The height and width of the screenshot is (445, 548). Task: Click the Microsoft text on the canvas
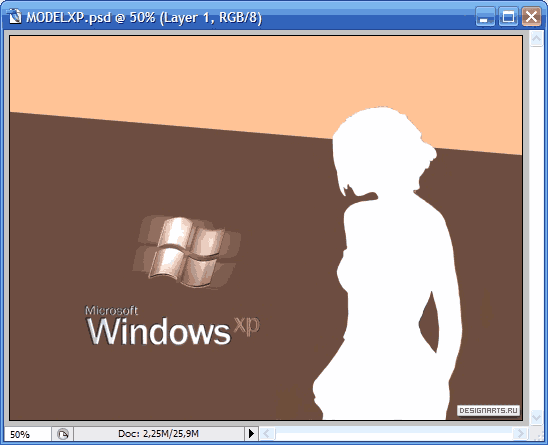click(111, 310)
